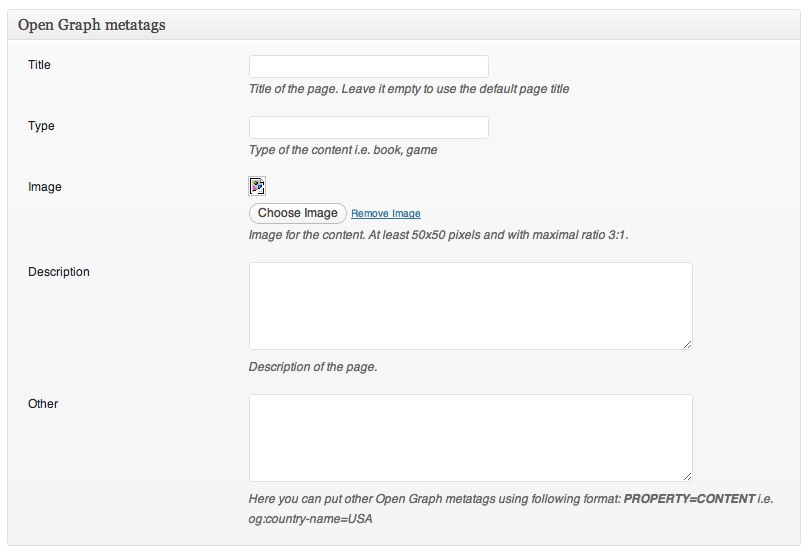
Task: Click the bold PROPERTY=CONTENT format text
Action: tap(689, 499)
